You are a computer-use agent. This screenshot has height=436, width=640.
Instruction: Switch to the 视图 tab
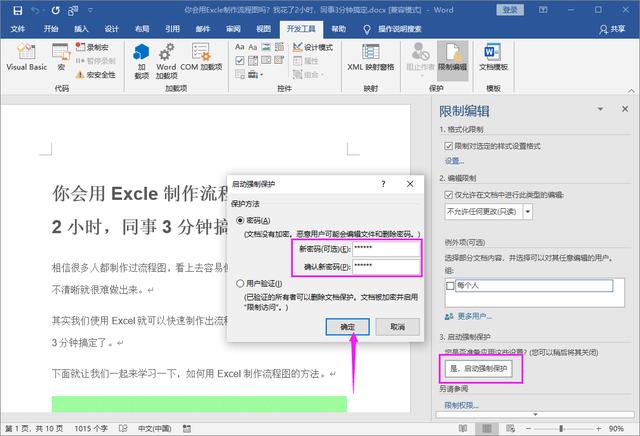[x=263, y=29]
